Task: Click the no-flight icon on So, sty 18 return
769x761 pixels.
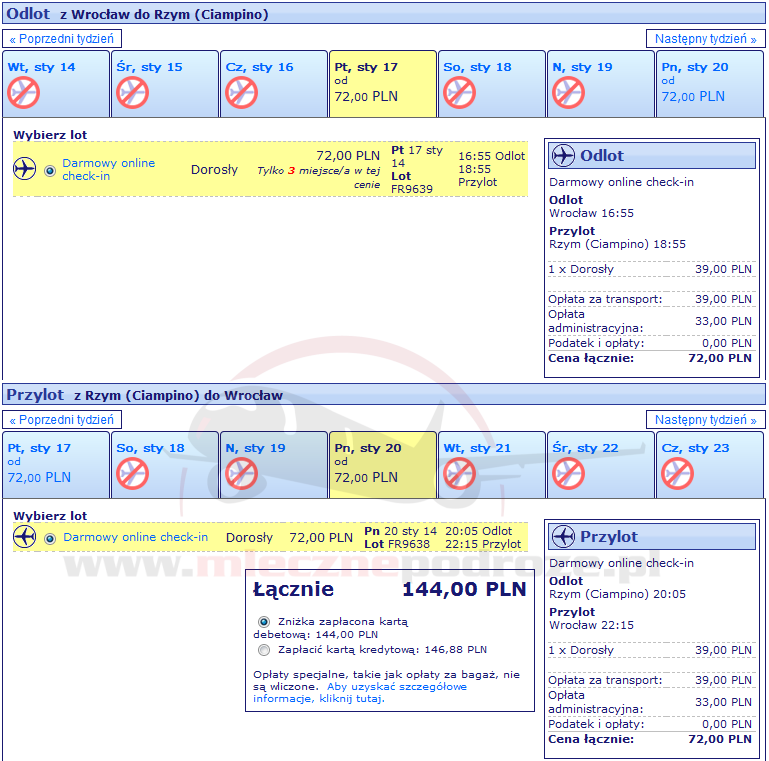Action: pyautogui.click(x=132, y=473)
